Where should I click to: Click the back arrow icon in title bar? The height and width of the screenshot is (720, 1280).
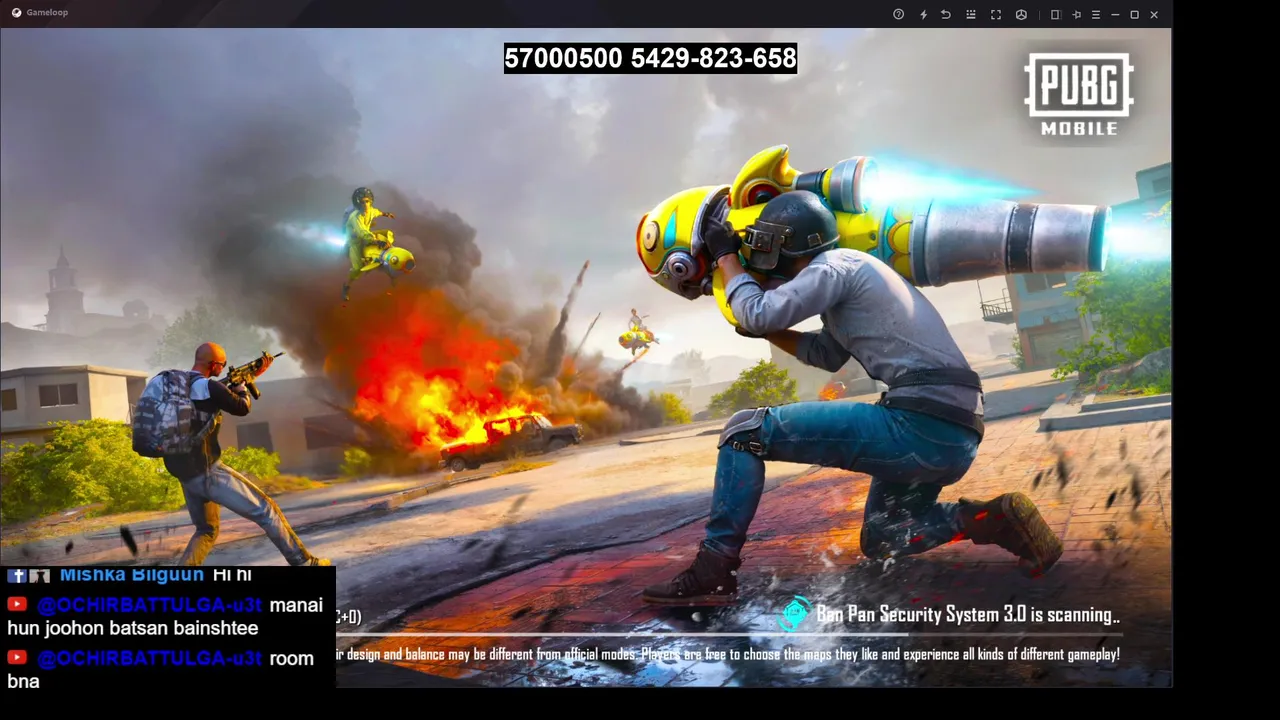click(x=946, y=14)
